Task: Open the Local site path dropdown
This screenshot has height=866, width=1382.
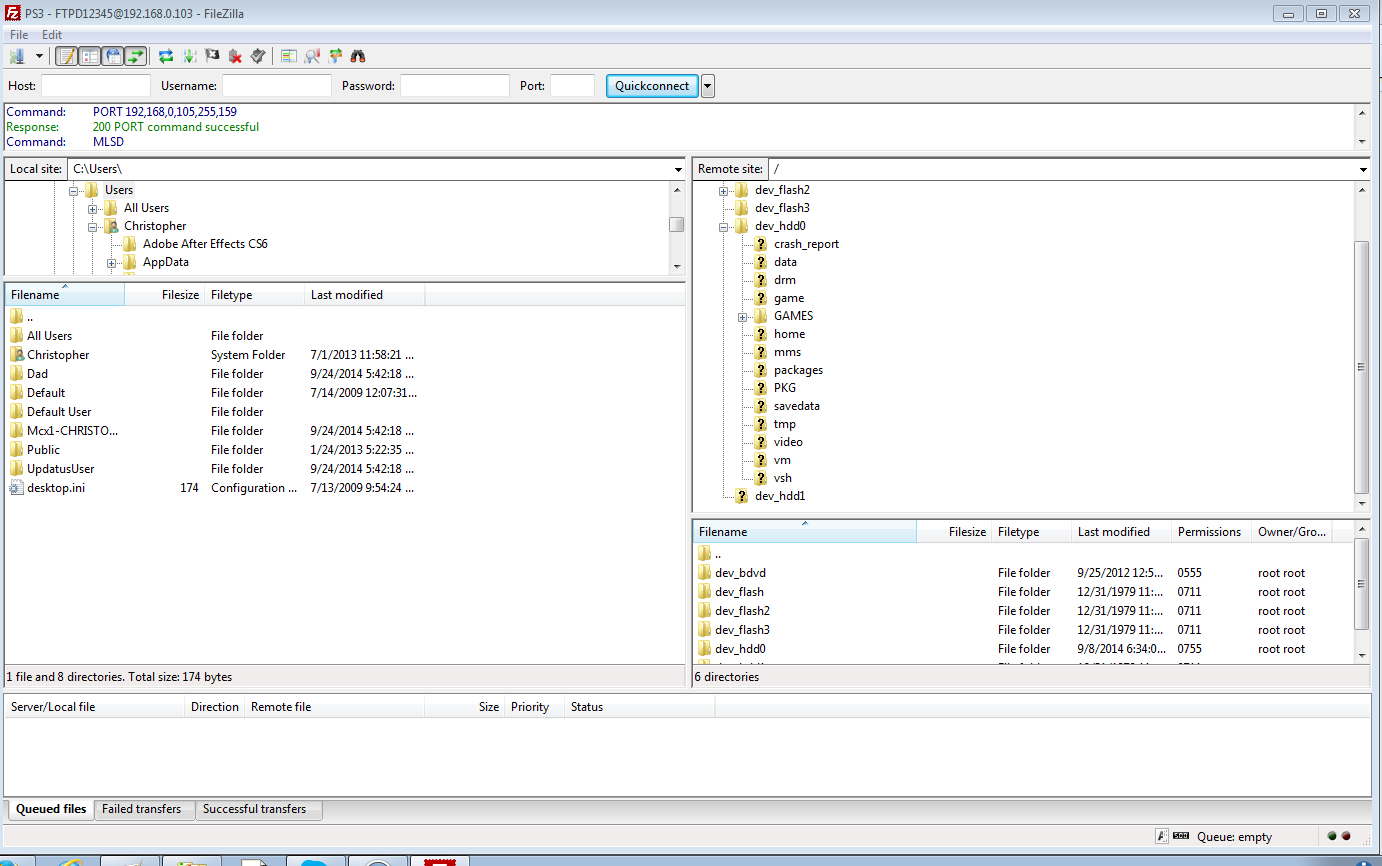Action: click(679, 170)
